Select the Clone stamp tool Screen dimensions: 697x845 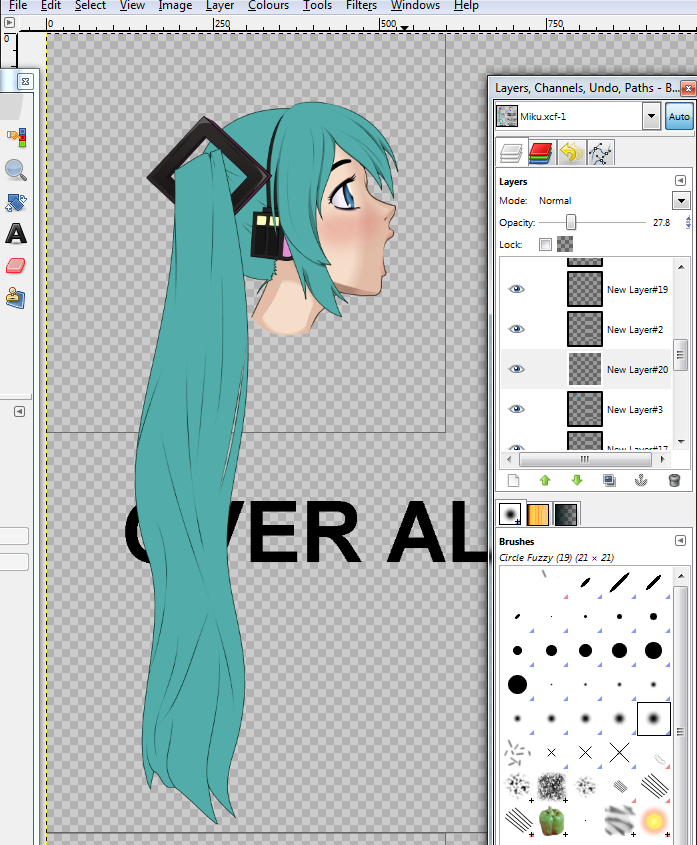16,297
